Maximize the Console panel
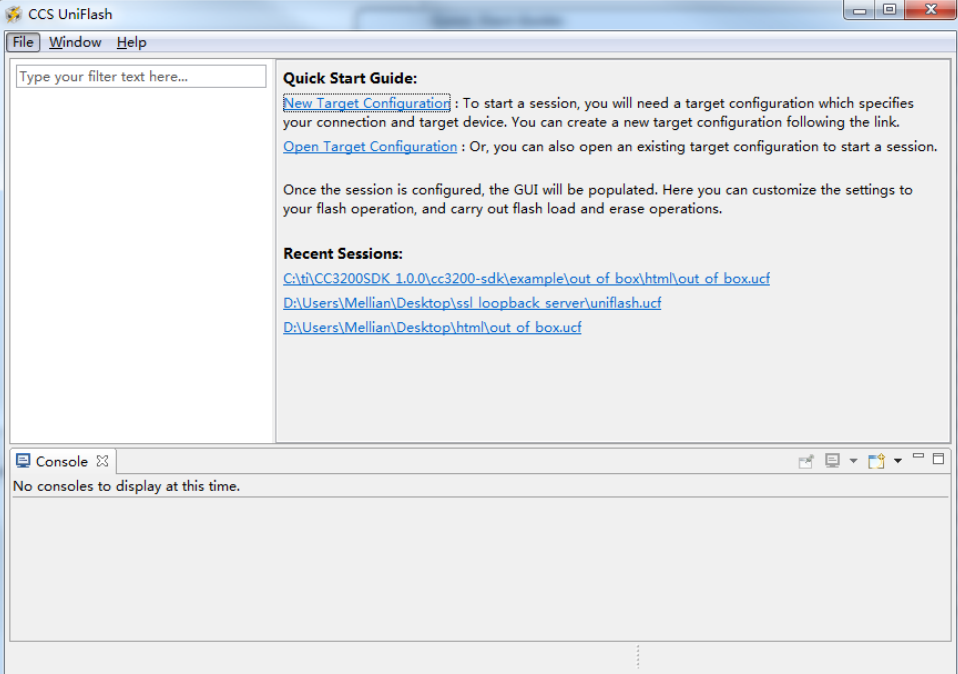Image resolution: width=958 pixels, height=674 pixels. click(938, 458)
